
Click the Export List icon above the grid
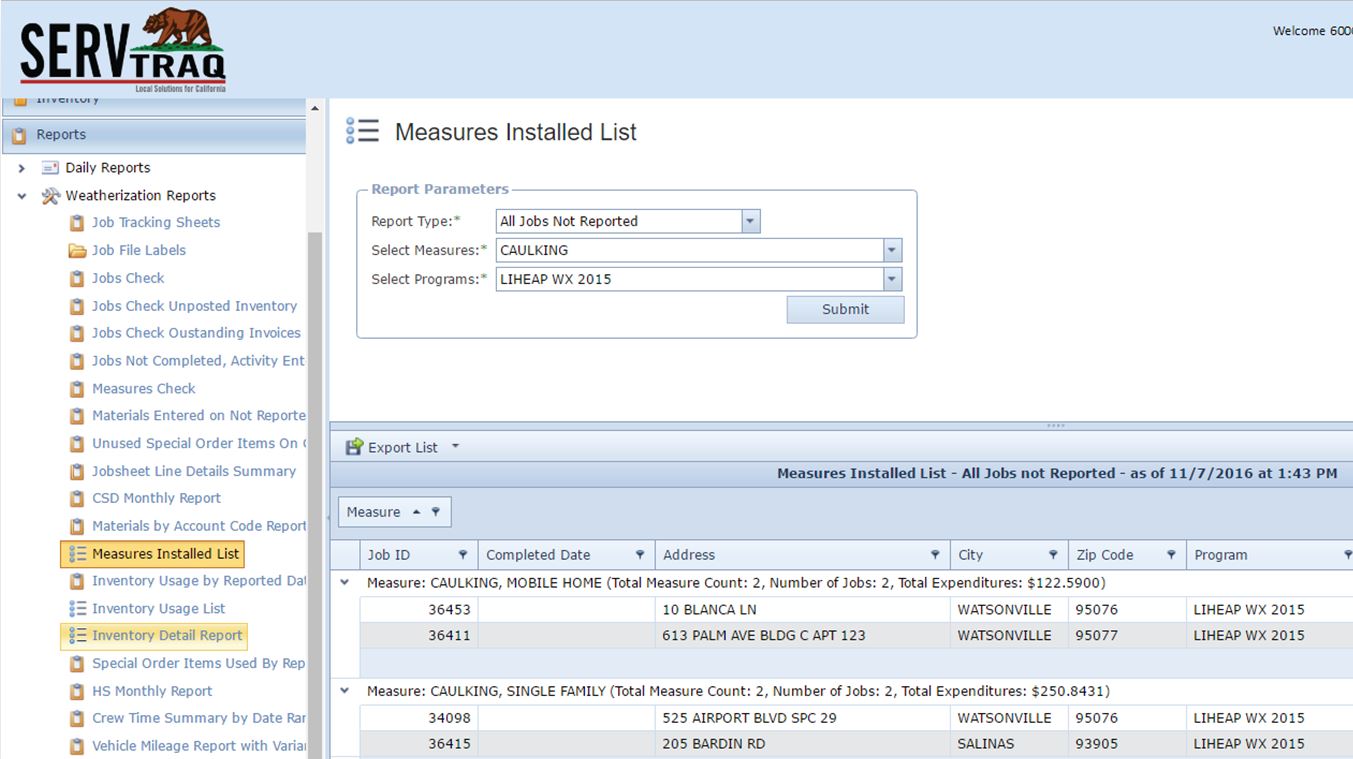[354, 447]
